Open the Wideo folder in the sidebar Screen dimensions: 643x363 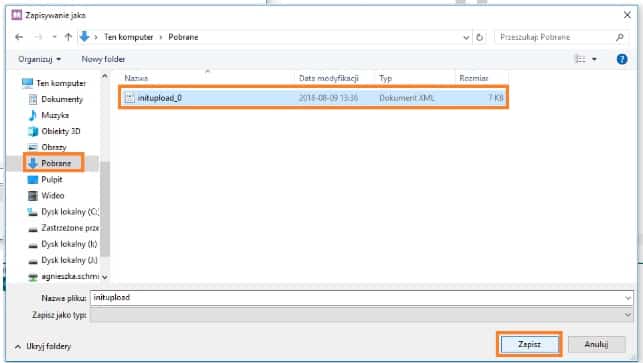(x=52, y=196)
